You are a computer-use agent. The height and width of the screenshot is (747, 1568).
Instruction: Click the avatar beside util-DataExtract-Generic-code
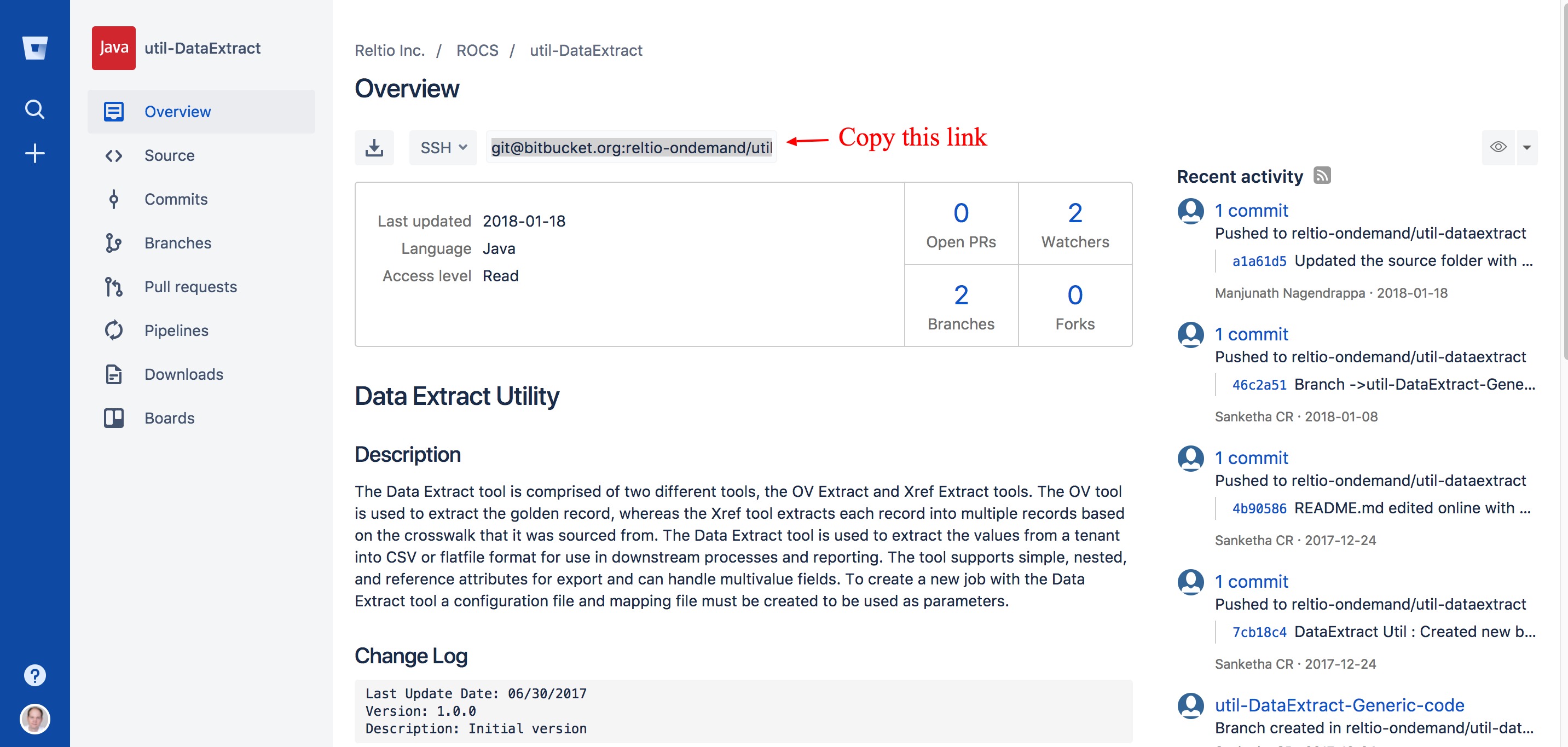(1190, 705)
